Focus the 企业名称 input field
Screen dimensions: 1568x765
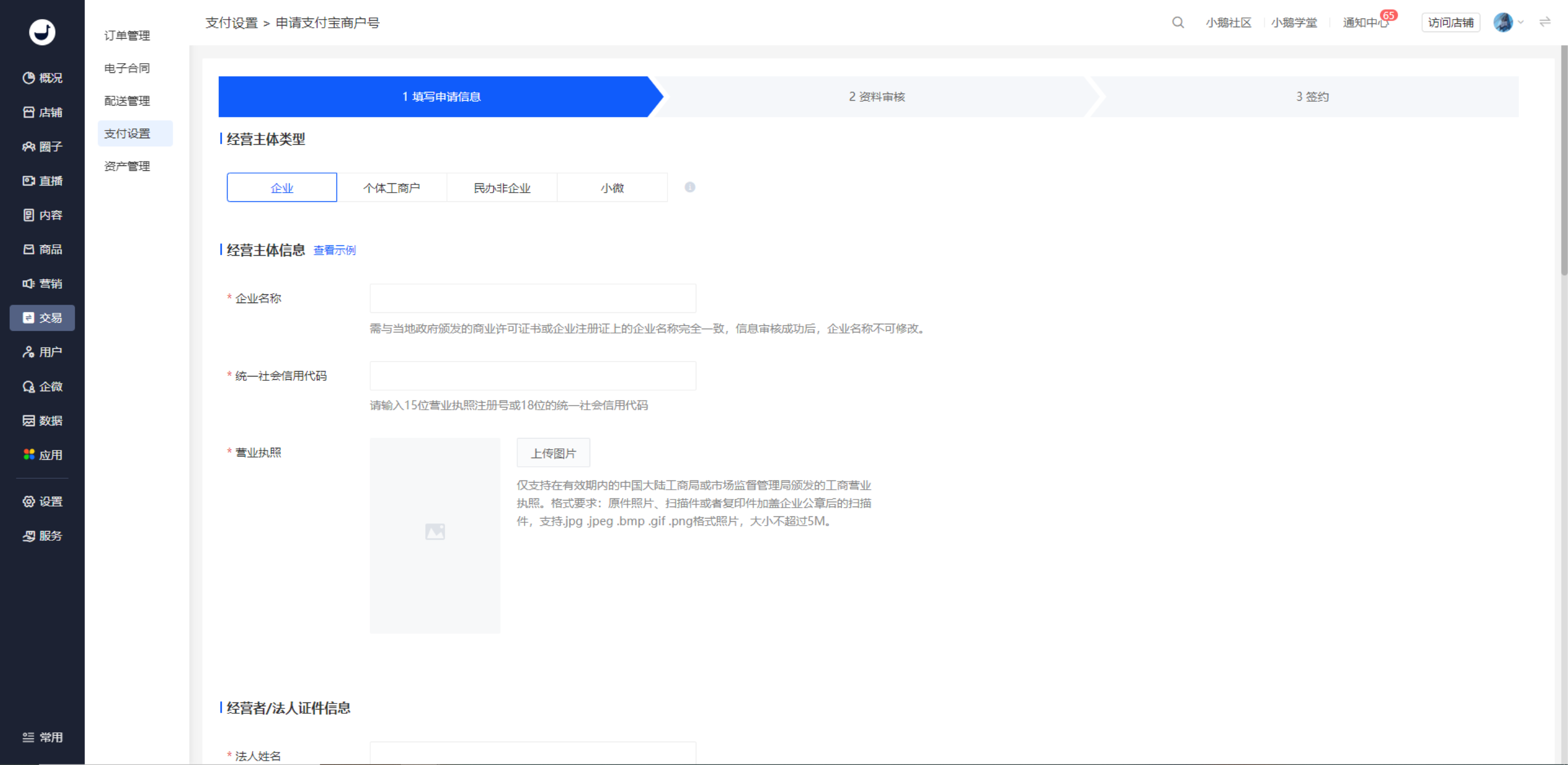click(532, 298)
